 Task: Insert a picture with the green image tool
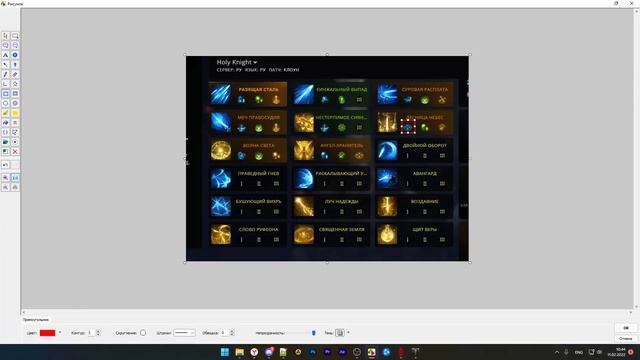tap(5, 142)
